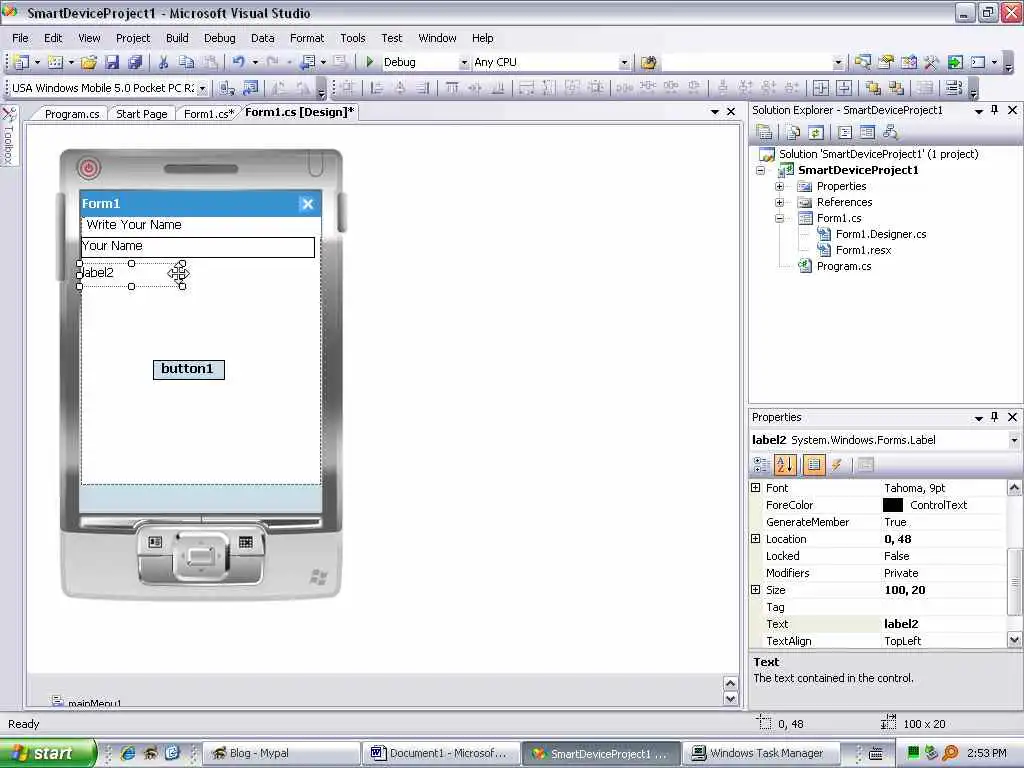
Task: Start debugging with green play icon
Action: (370, 62)
